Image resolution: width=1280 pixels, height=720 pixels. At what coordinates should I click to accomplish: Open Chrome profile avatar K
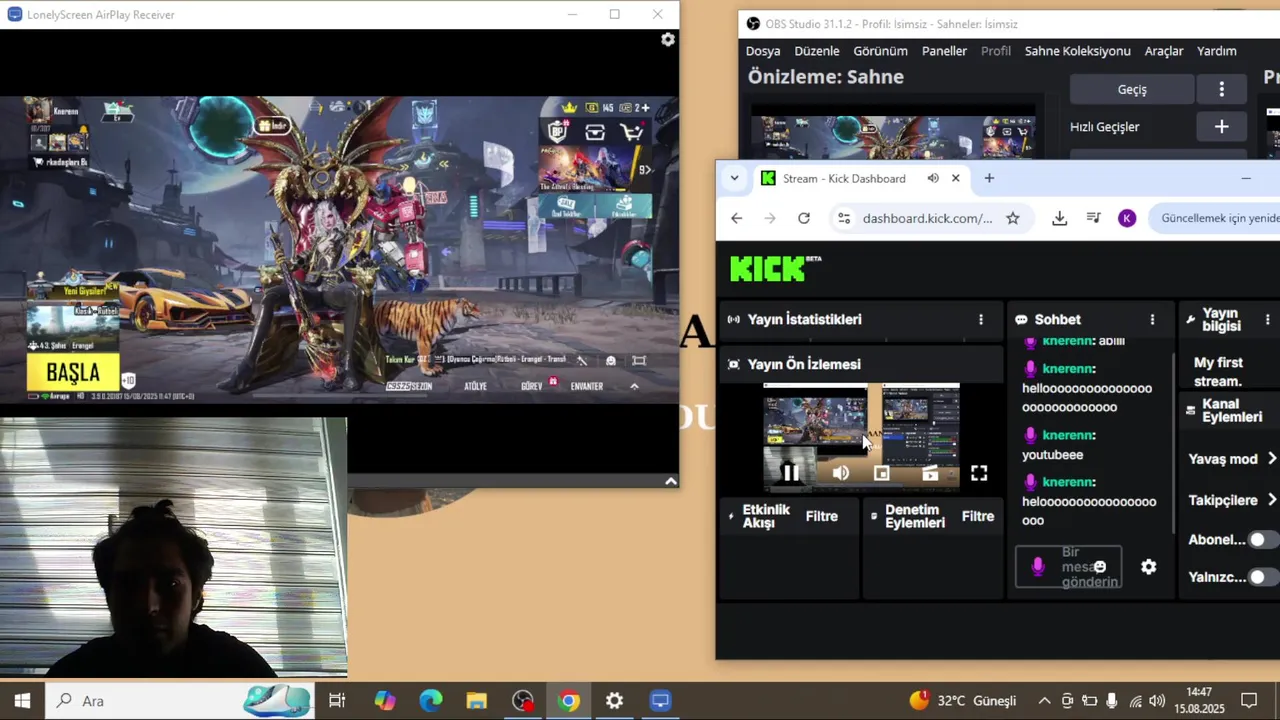[x=1127, y=218]
